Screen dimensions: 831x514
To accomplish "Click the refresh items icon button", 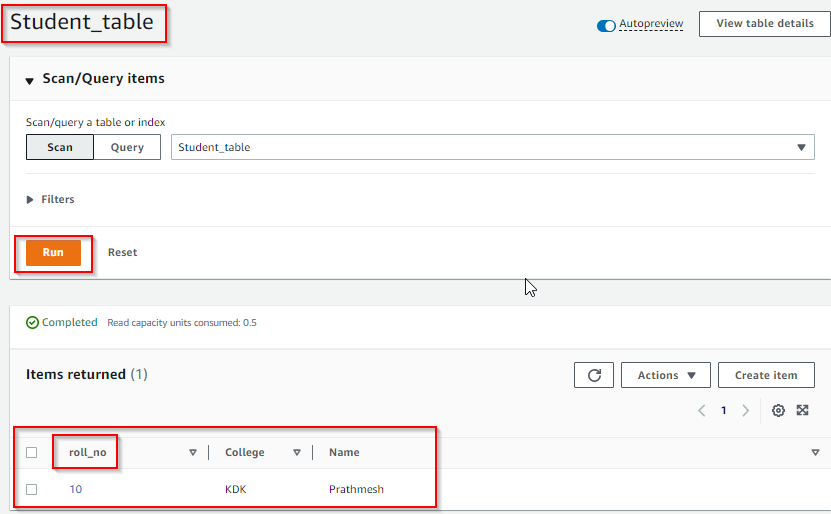I will (x=594, y=375).
